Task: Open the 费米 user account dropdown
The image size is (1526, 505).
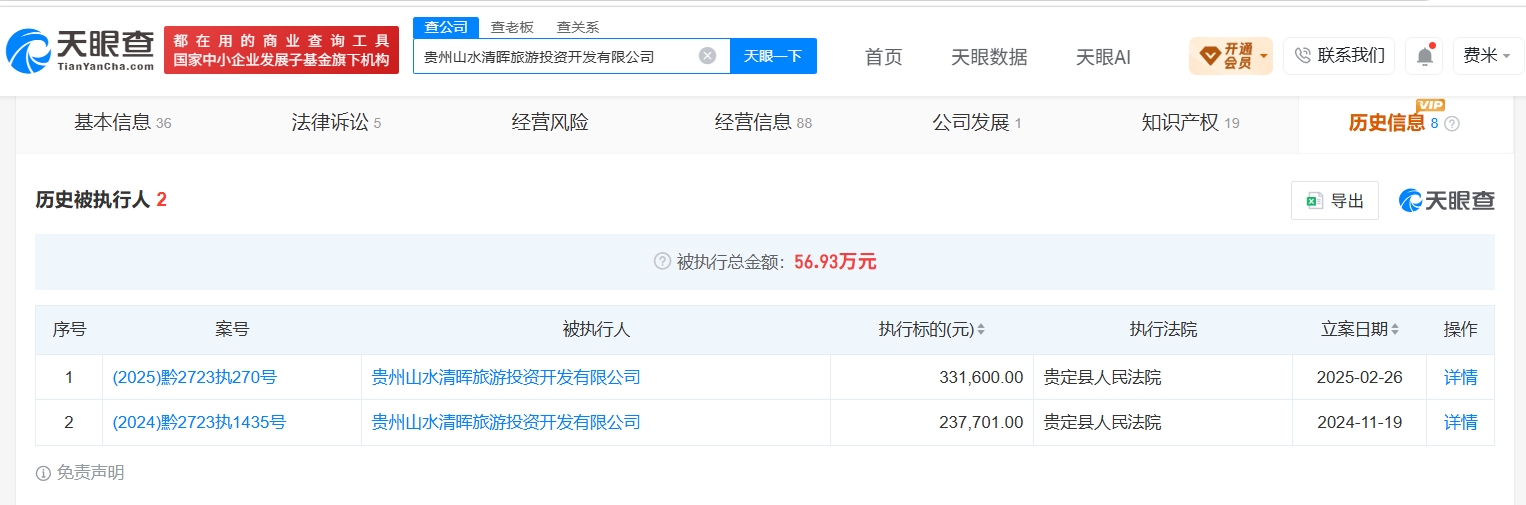Action: 1487,56
